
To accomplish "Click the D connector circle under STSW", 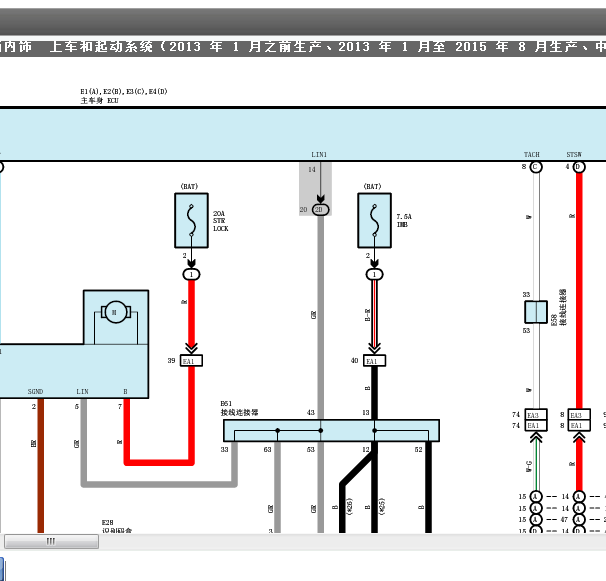I will coord(579,167).
